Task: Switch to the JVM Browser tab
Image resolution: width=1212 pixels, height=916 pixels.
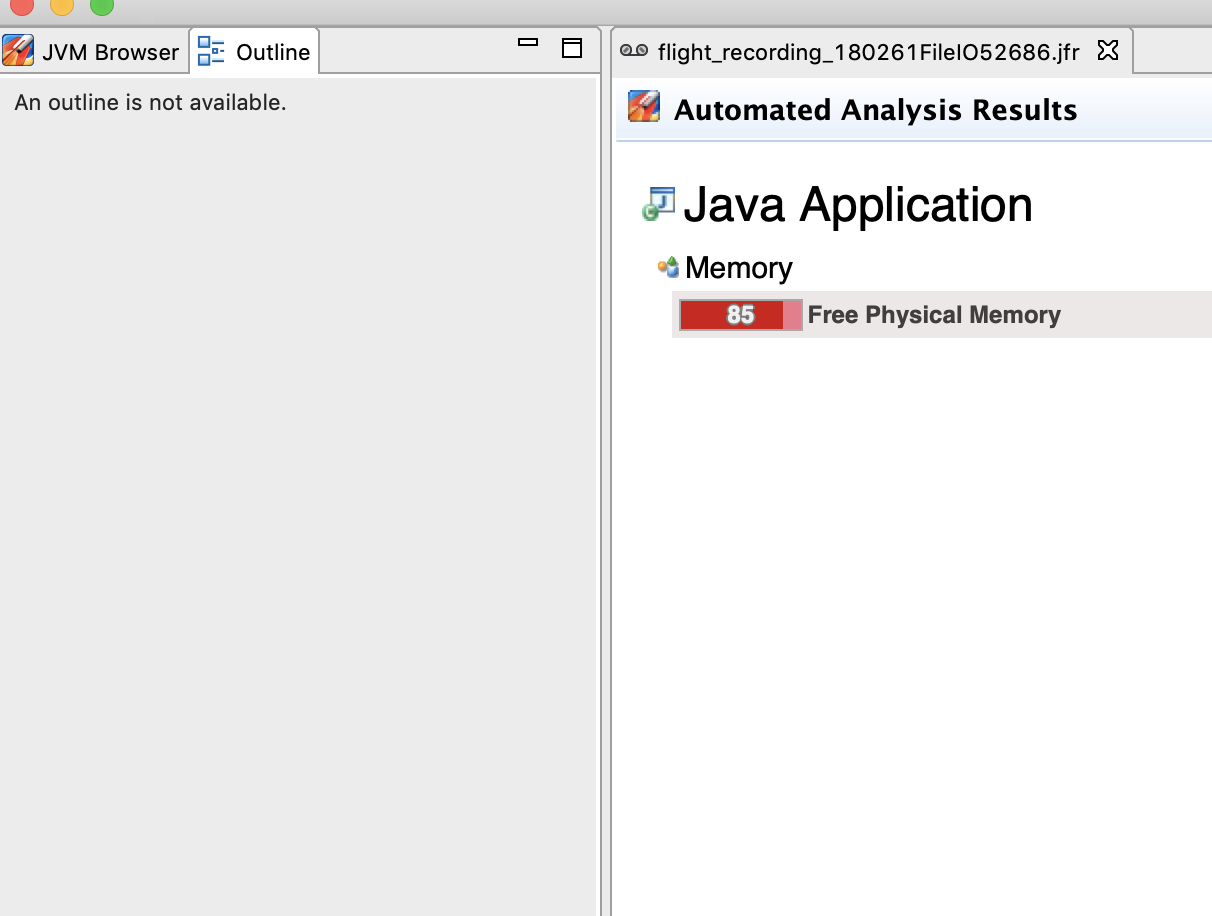Action: (110, 52)
